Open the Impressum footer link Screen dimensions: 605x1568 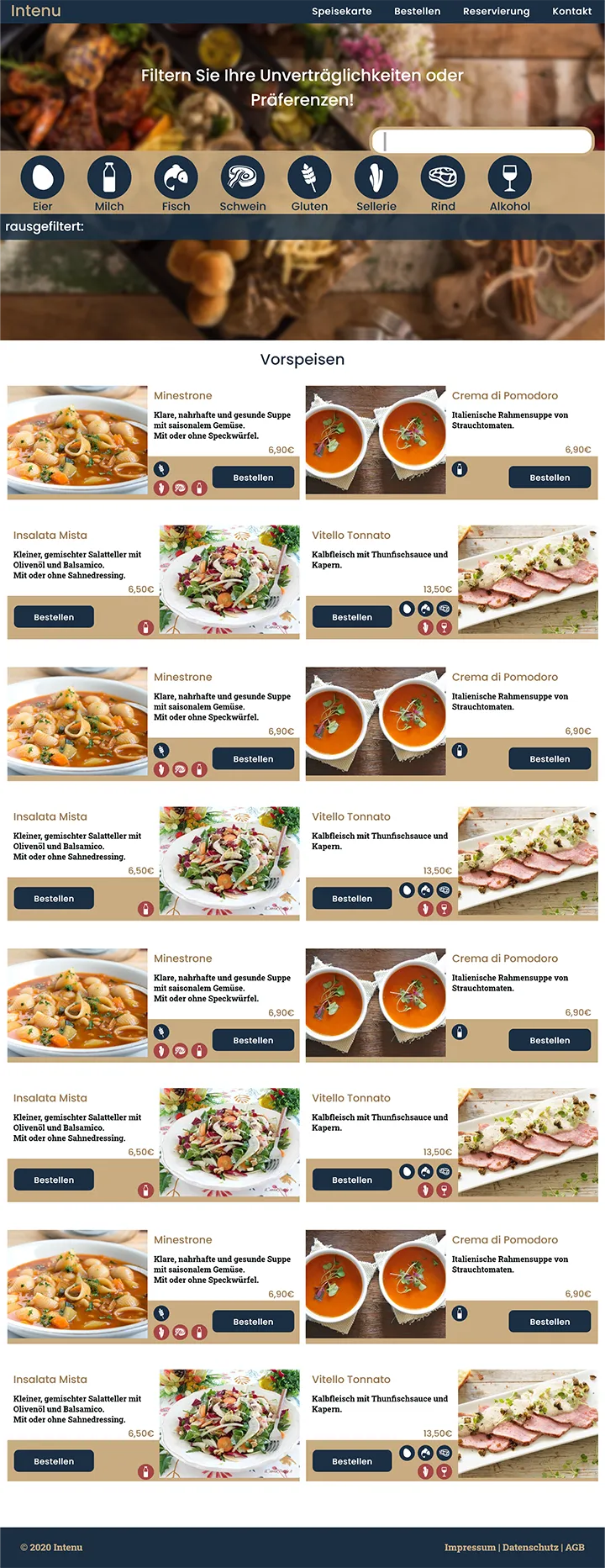(470, 1547)
